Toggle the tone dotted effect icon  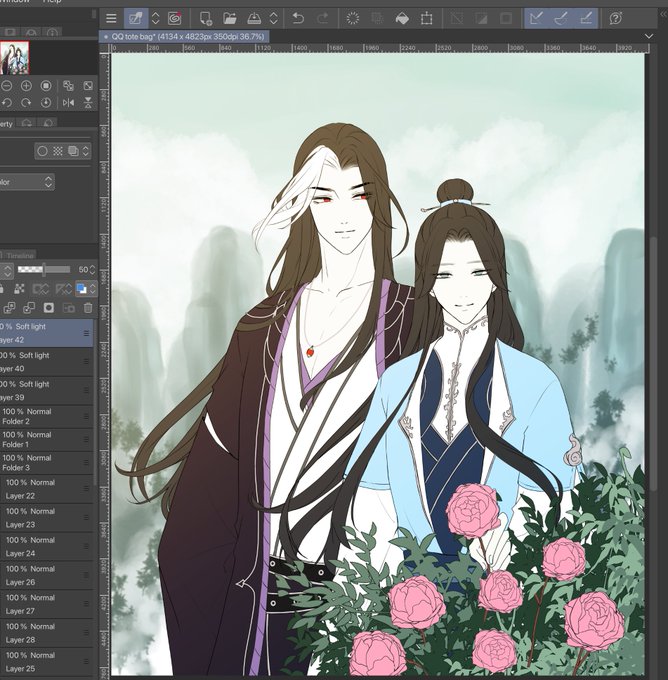pyautogui.click(x=58, y=151)
